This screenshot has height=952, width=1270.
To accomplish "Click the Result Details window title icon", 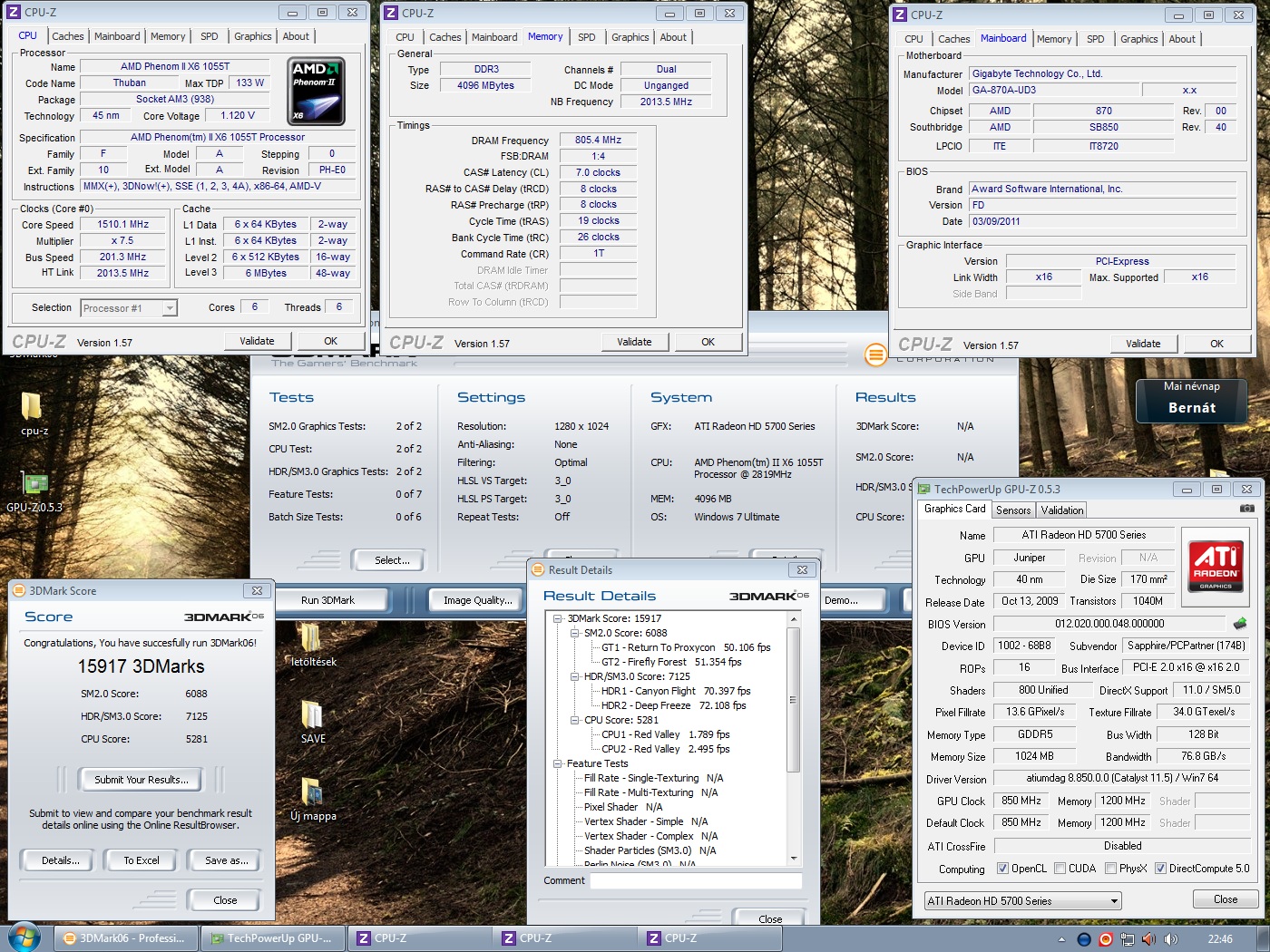I will pos(537,570).
